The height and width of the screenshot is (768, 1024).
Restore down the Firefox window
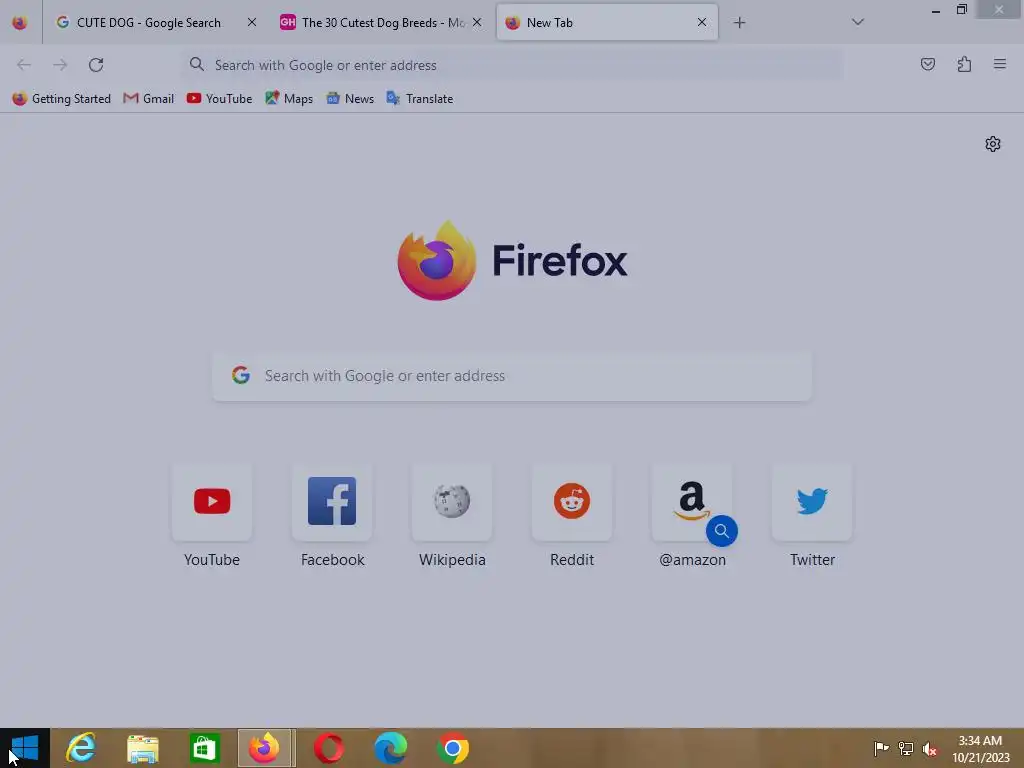(962, 9)
